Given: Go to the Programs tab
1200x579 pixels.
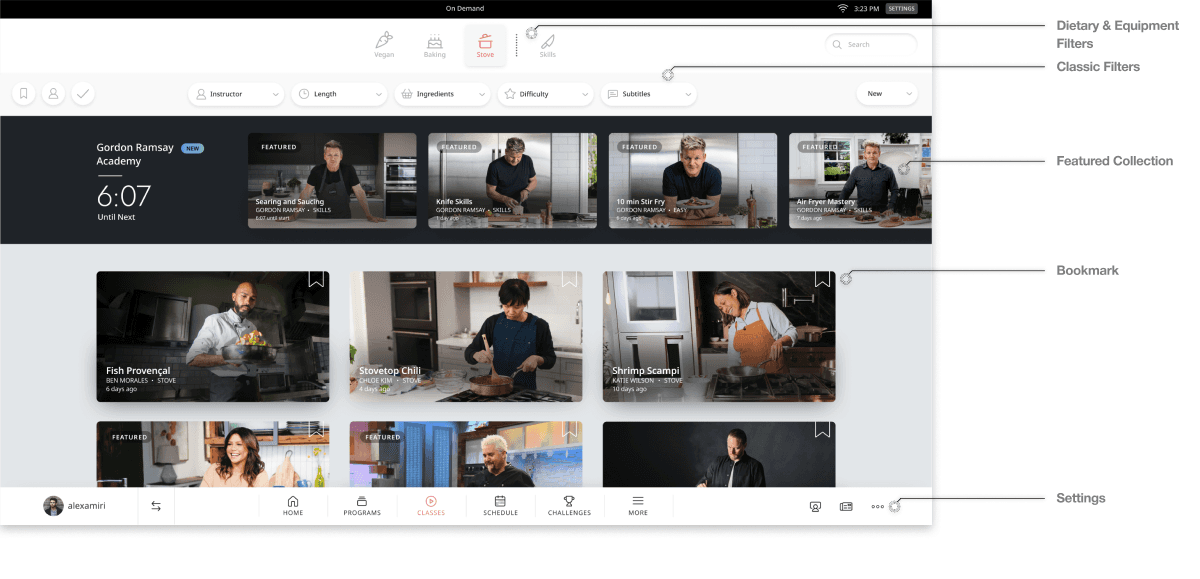Looking at the screenshot, I should [x=362, y=506].
